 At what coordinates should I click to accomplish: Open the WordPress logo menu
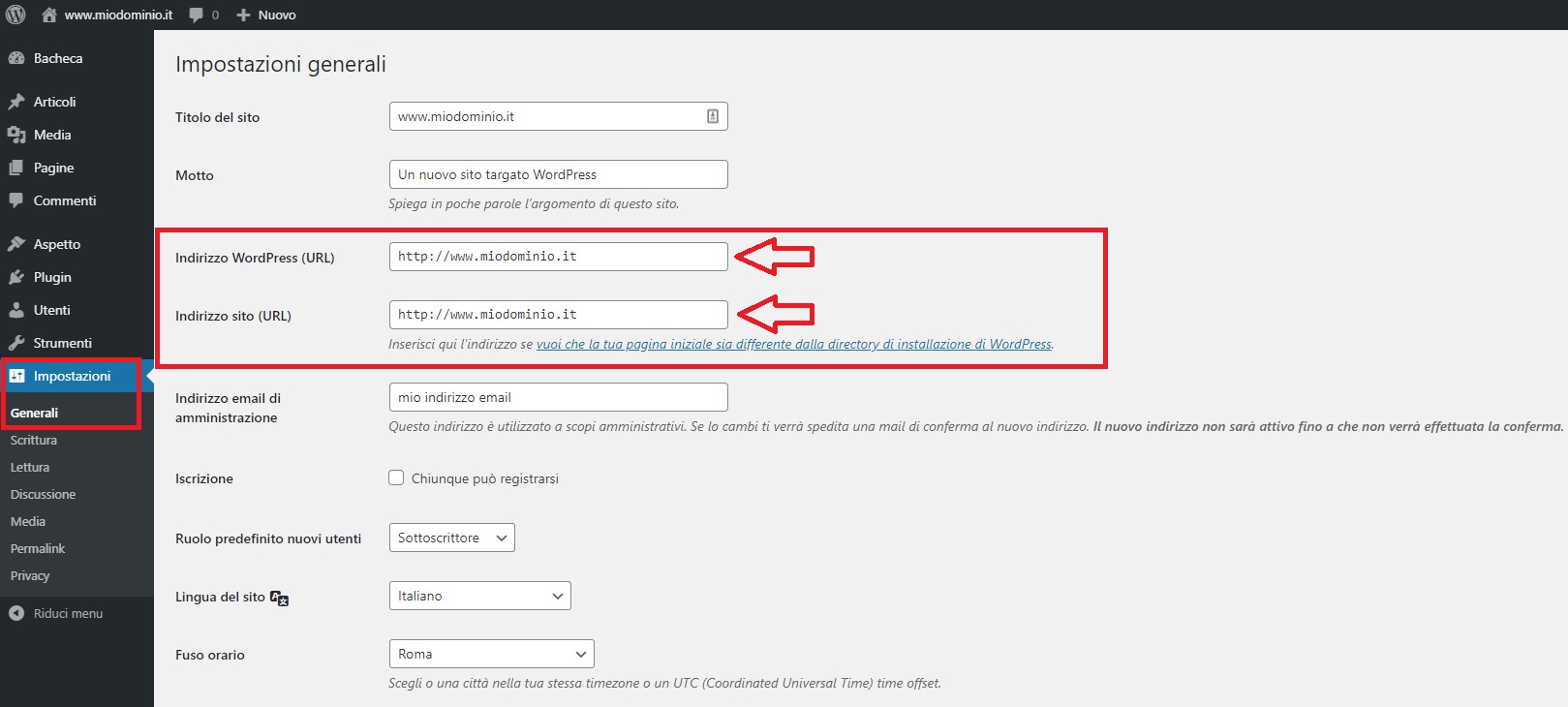coord(15,15)
